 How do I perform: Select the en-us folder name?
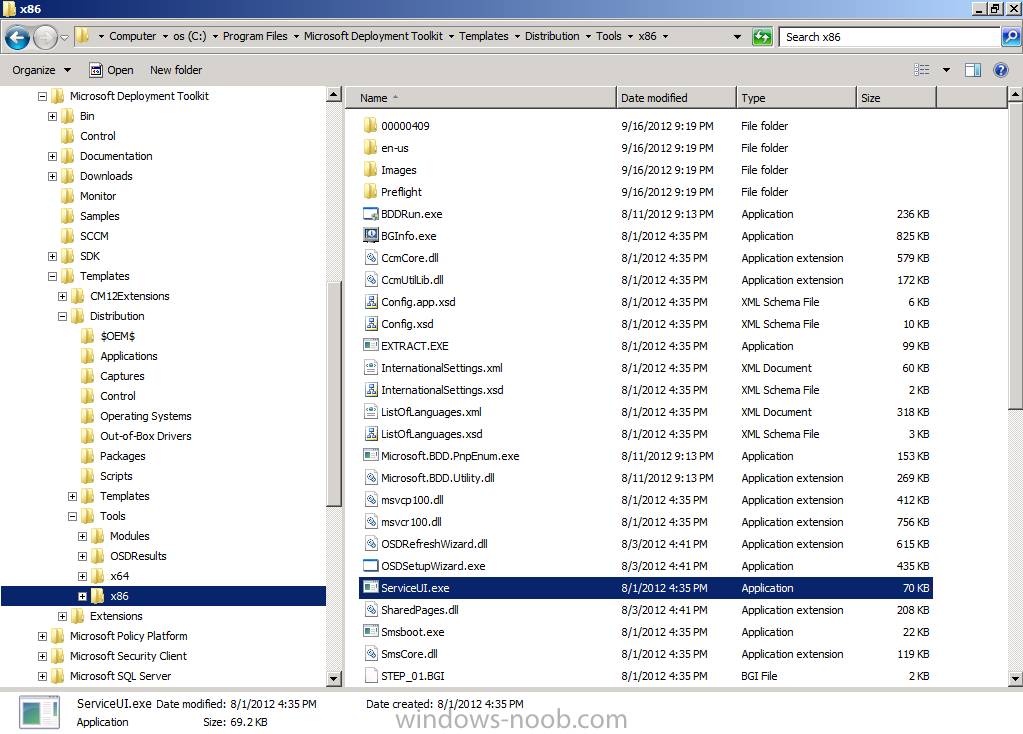pyautogui.click(x=395, y=148)
